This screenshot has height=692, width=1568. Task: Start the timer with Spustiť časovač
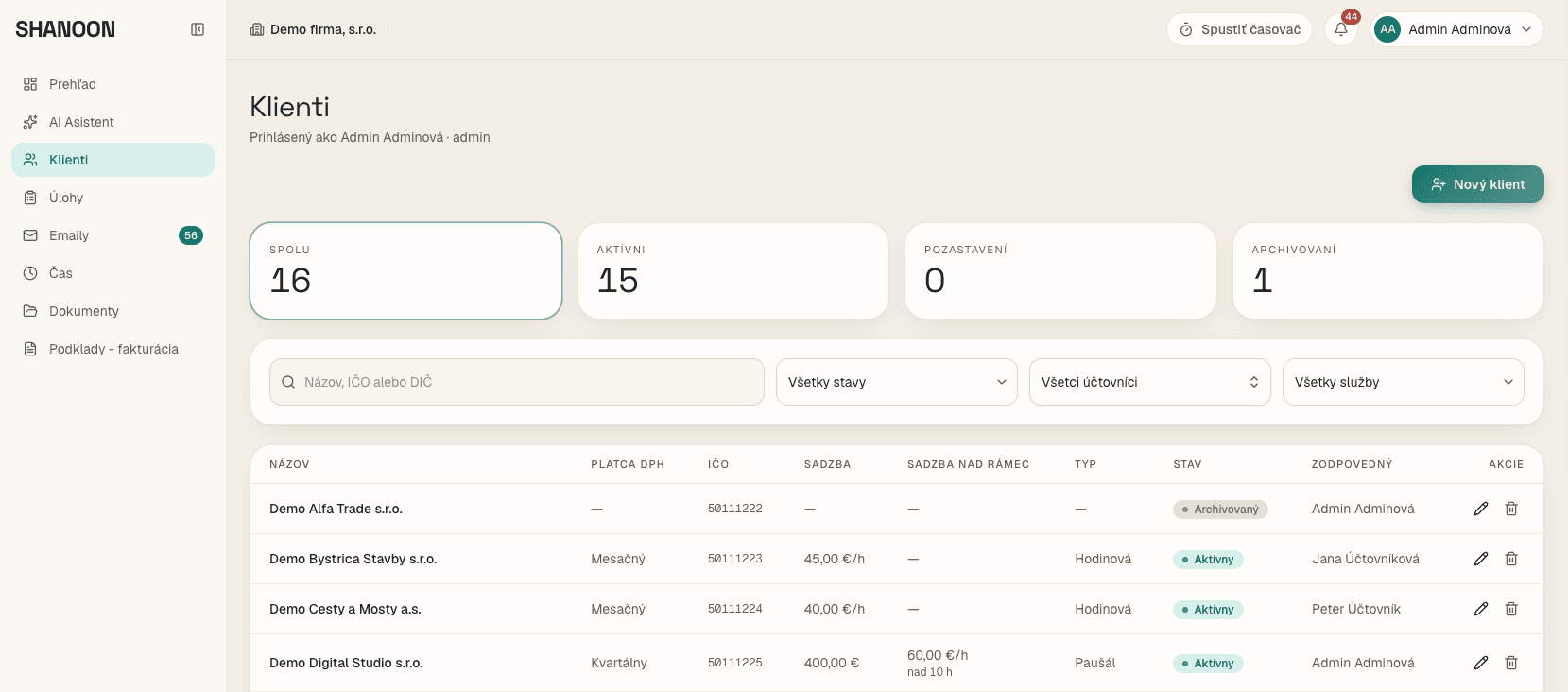pyautogui.click(x=1239, y=29)
